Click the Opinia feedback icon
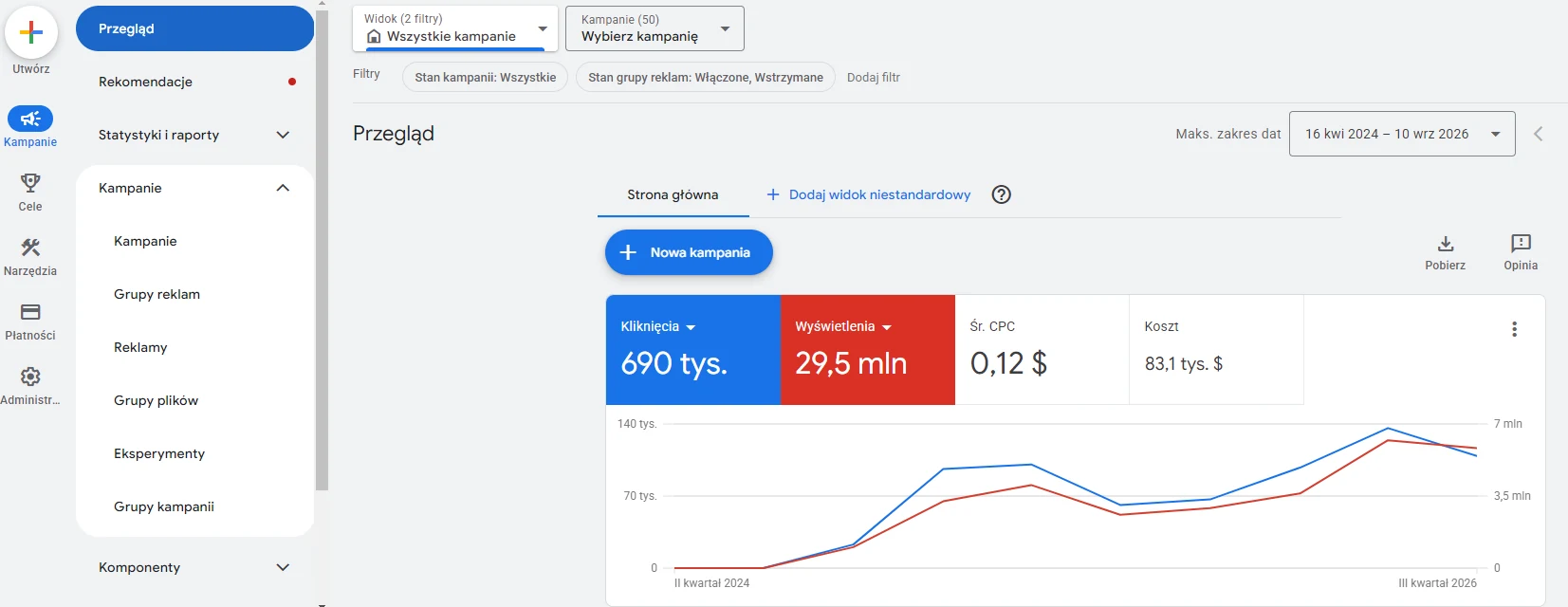1568x607 pixels. 1521,244
